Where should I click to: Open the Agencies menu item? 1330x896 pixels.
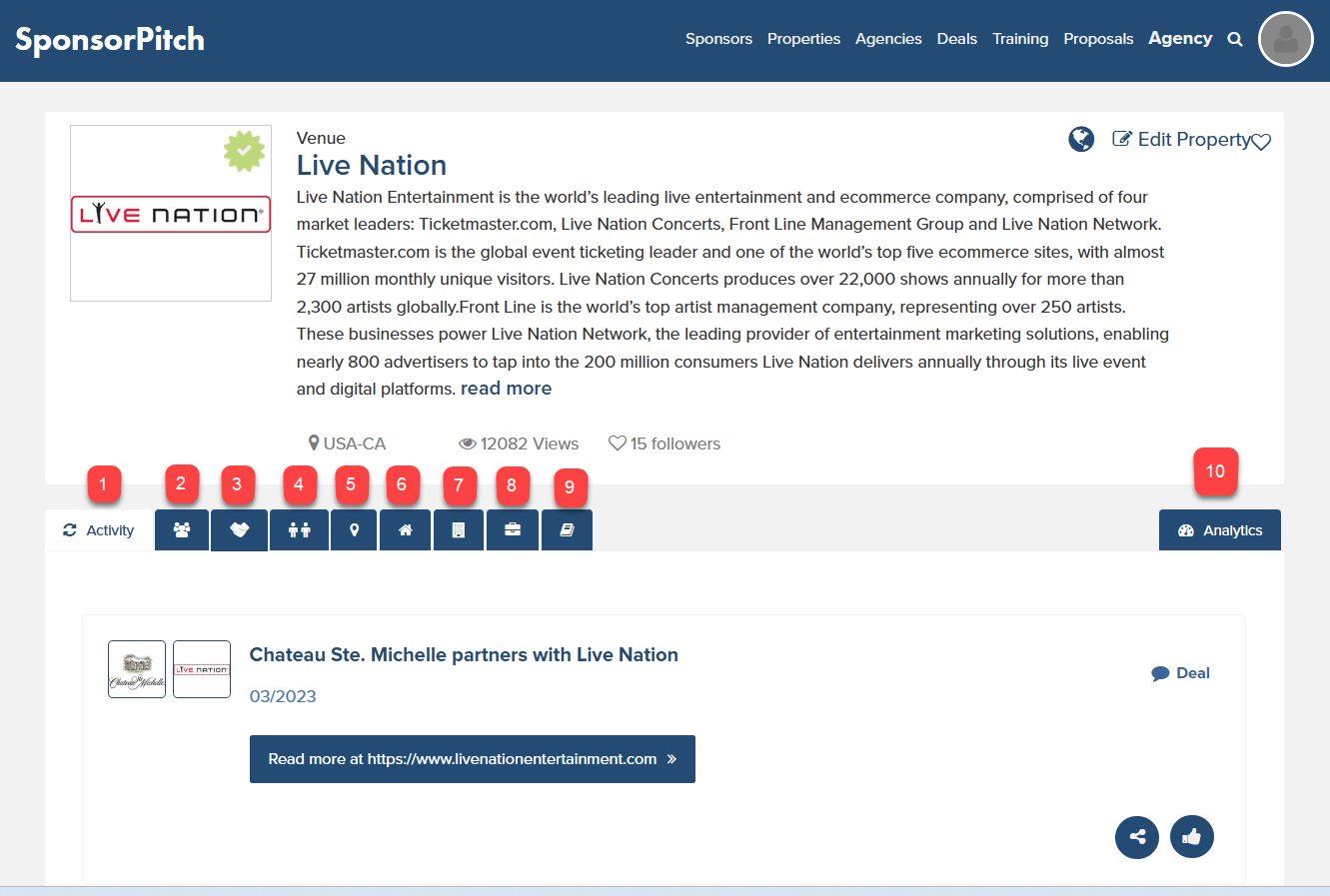(x=888, y=39)
